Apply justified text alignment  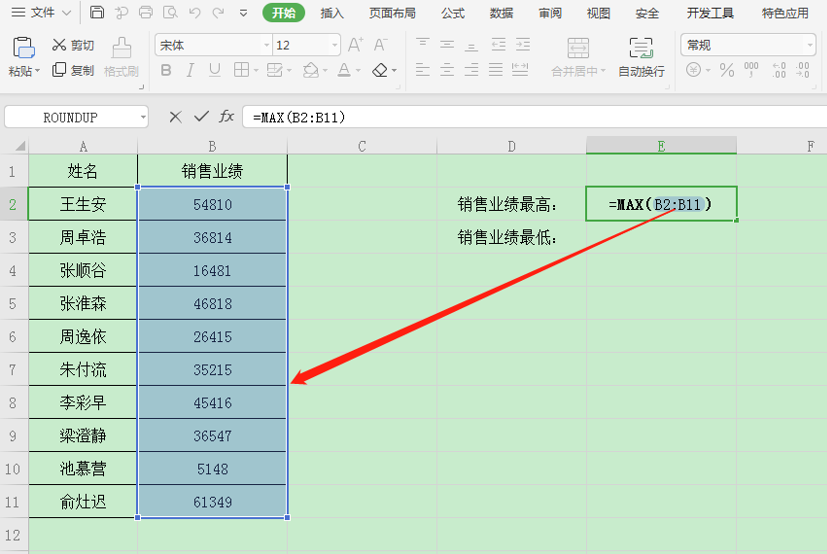pyautogui.click(x=495, y=70)
